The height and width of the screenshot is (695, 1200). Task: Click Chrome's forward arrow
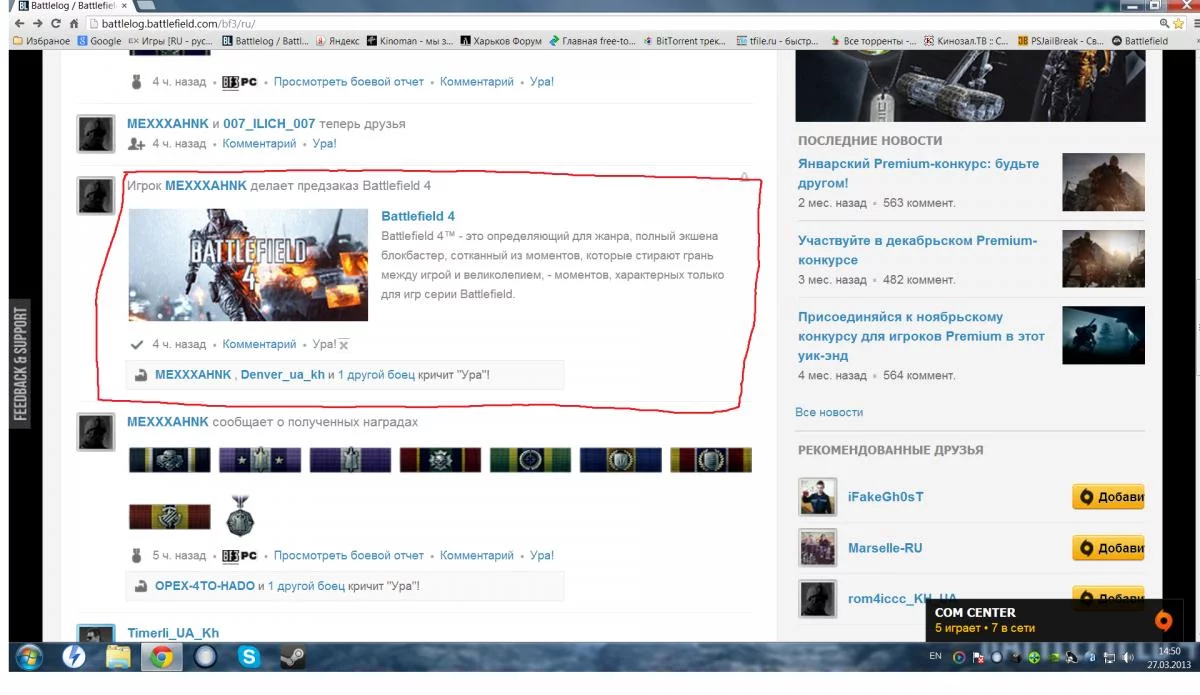tap(38, 24)
